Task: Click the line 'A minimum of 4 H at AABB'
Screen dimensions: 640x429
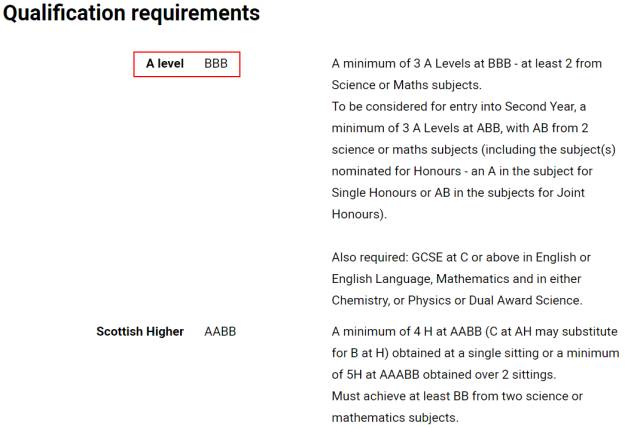Action: 475,331
